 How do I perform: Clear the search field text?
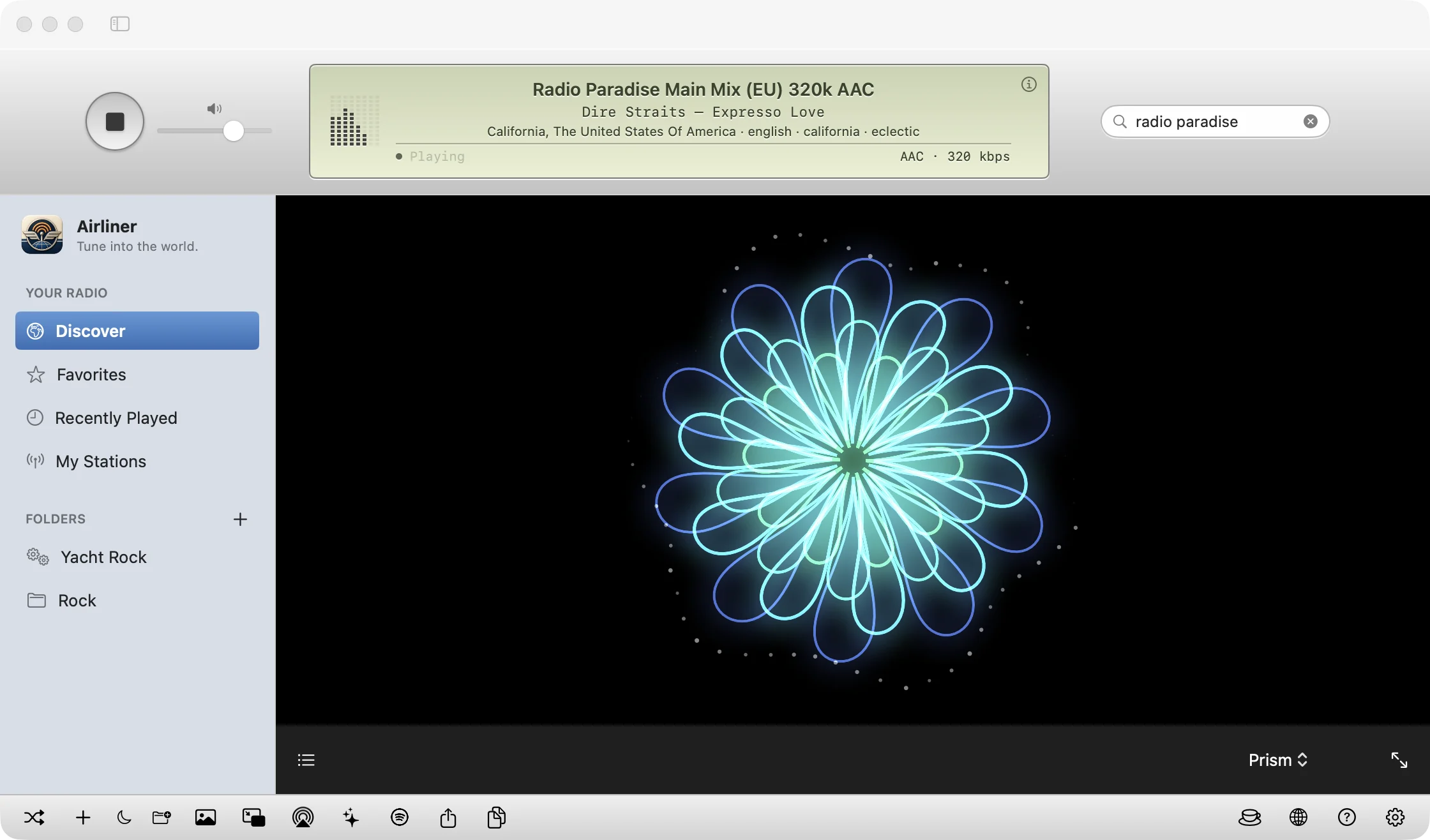click(1311, 121)
